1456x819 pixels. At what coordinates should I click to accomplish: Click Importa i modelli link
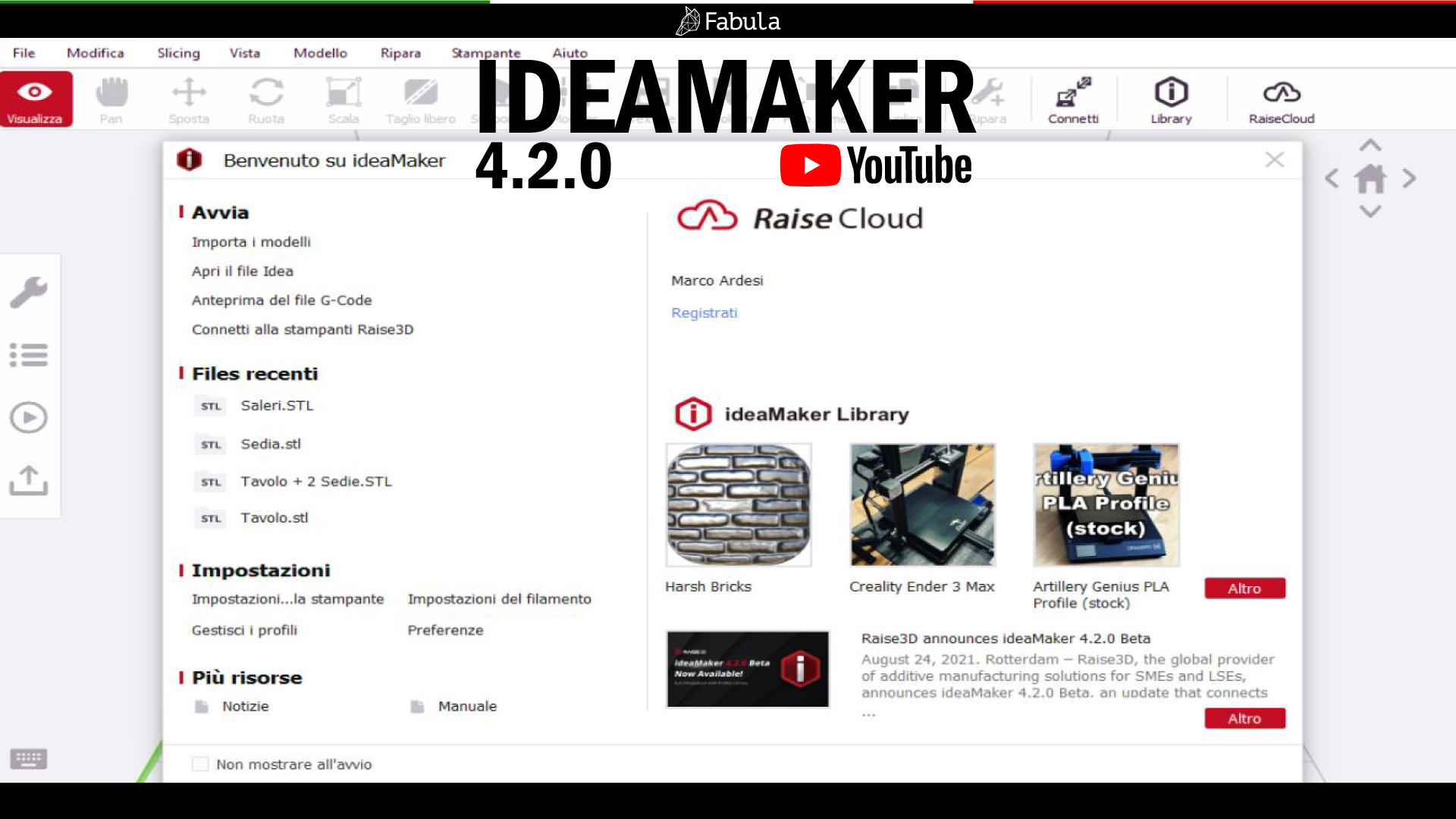251,242
